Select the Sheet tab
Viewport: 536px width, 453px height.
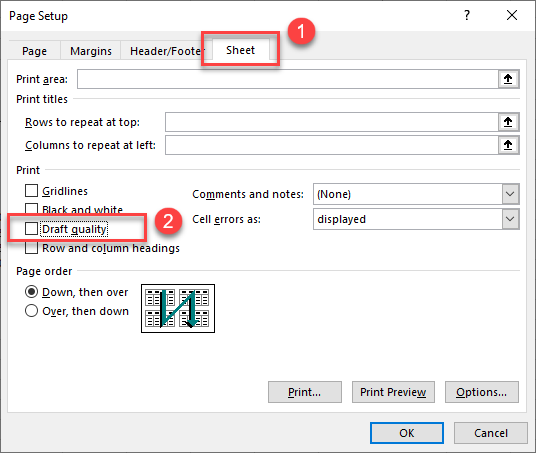pos(241,50)
